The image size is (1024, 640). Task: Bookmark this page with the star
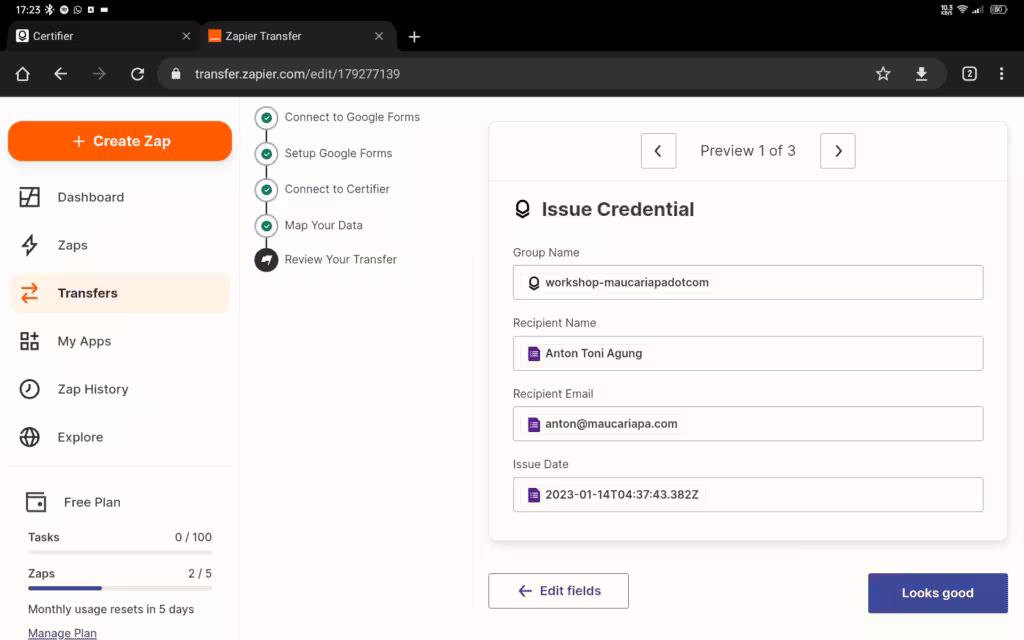click(883, 74)
